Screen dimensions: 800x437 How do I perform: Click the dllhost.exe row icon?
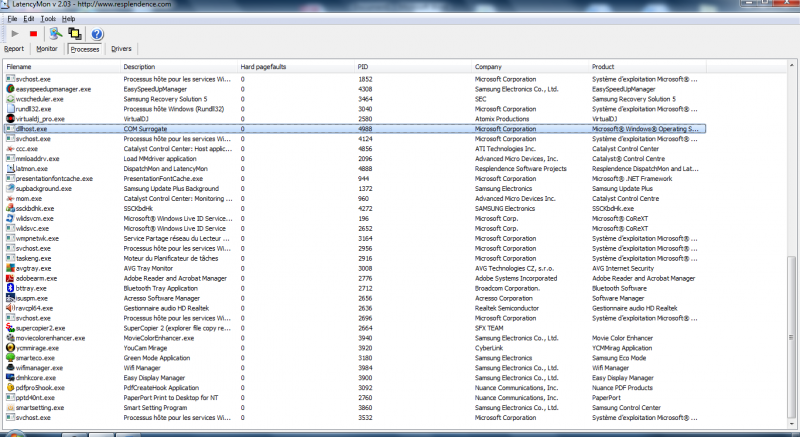coord(10,129)
